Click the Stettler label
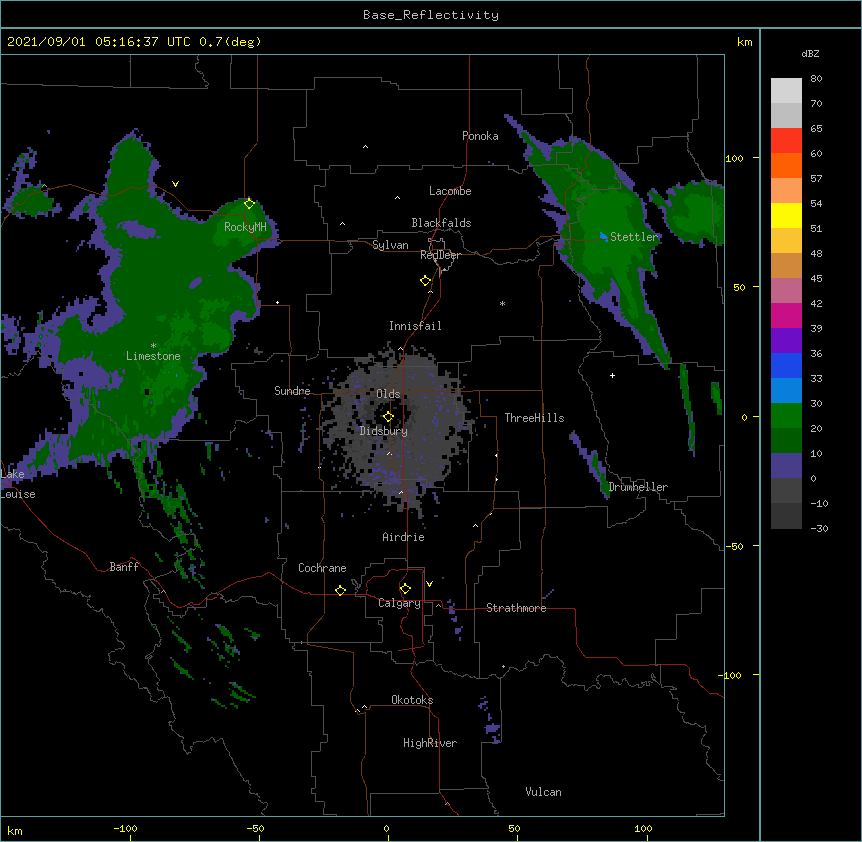The height and width of the screenshot is (842, 862). [x=634, y=237]
